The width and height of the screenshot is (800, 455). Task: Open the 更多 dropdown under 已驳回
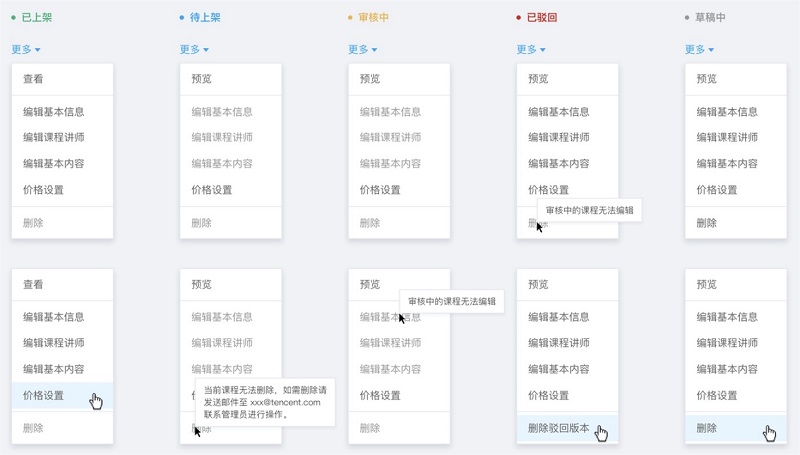530,49
